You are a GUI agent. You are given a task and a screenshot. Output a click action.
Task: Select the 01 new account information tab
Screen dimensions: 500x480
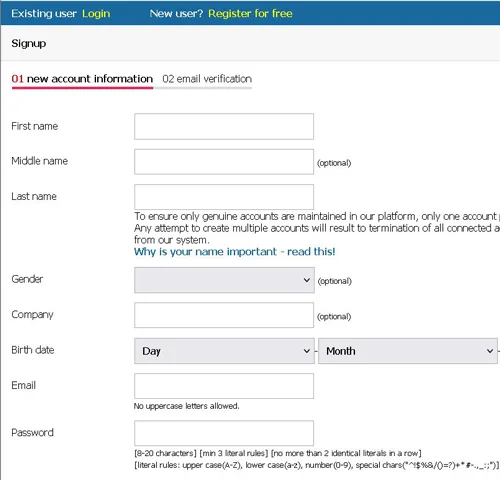pos(82,79)
